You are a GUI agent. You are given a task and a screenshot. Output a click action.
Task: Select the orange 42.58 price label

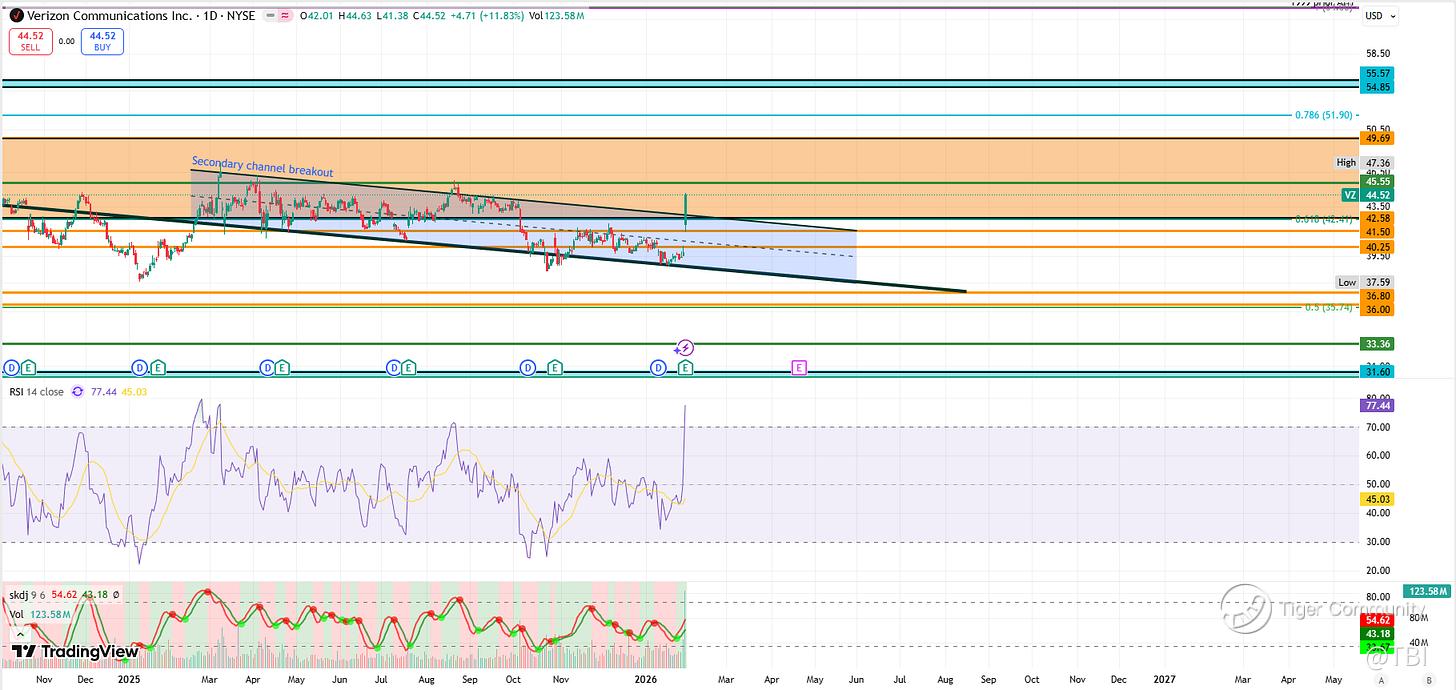(1376, 217)
